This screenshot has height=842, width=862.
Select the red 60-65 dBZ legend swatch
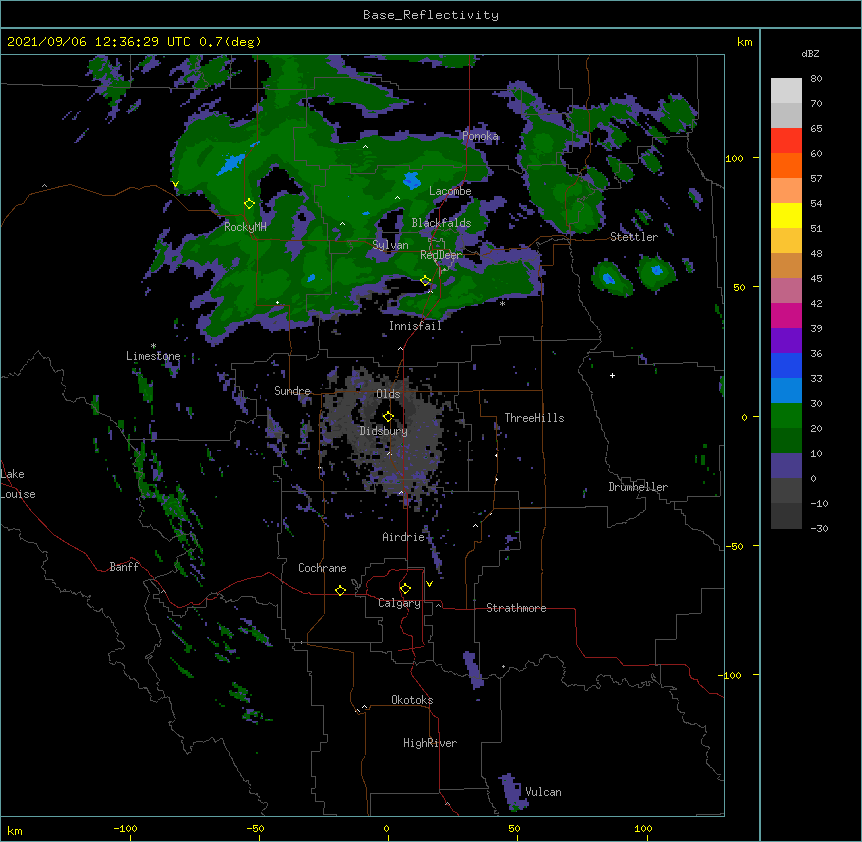pos(786,141)
